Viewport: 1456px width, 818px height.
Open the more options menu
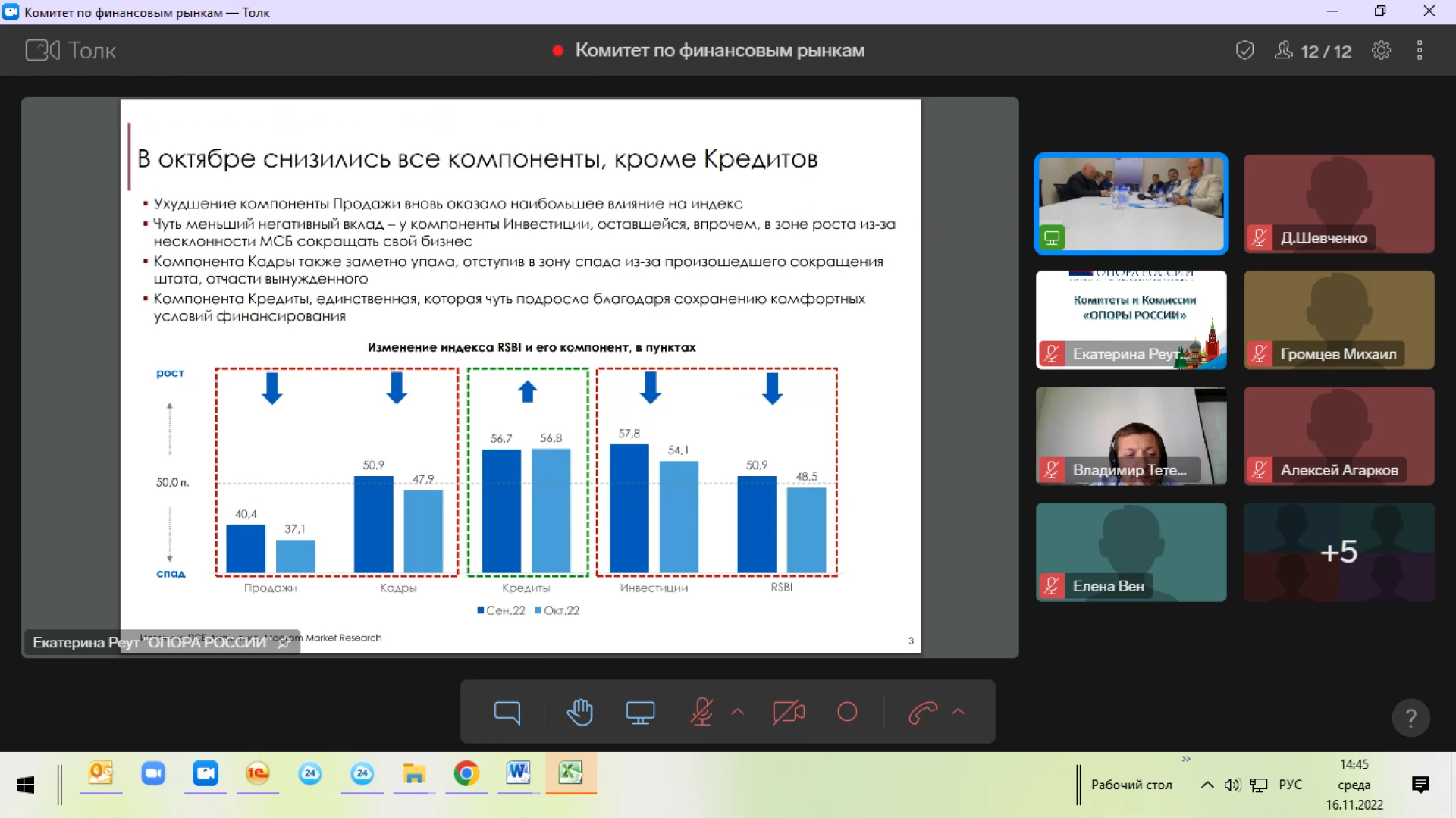[x=1420, y=51]
